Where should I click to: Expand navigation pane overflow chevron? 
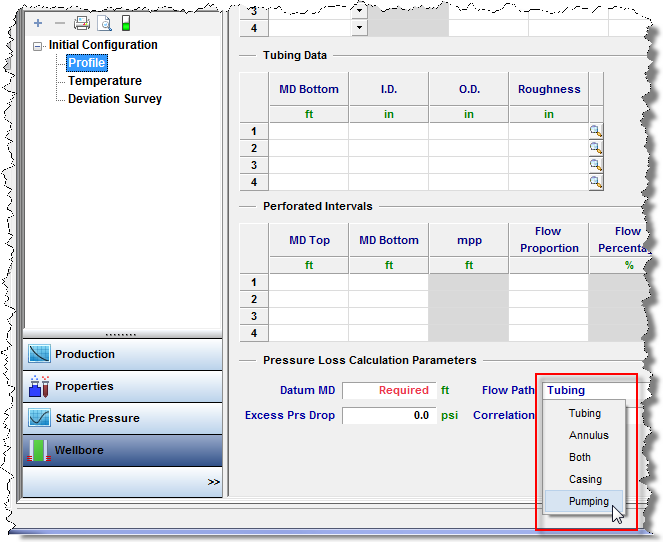[213, 482]
